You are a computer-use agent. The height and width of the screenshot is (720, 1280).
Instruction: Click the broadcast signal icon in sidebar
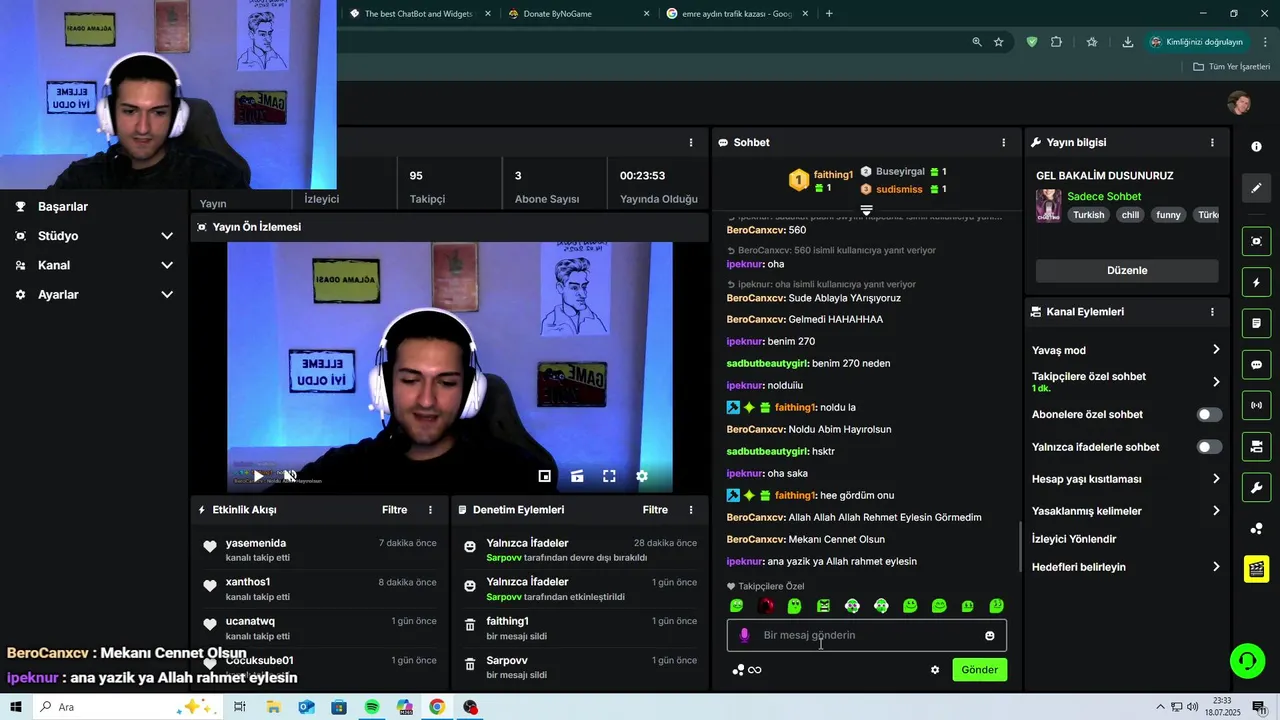[x=1256, y=405]
